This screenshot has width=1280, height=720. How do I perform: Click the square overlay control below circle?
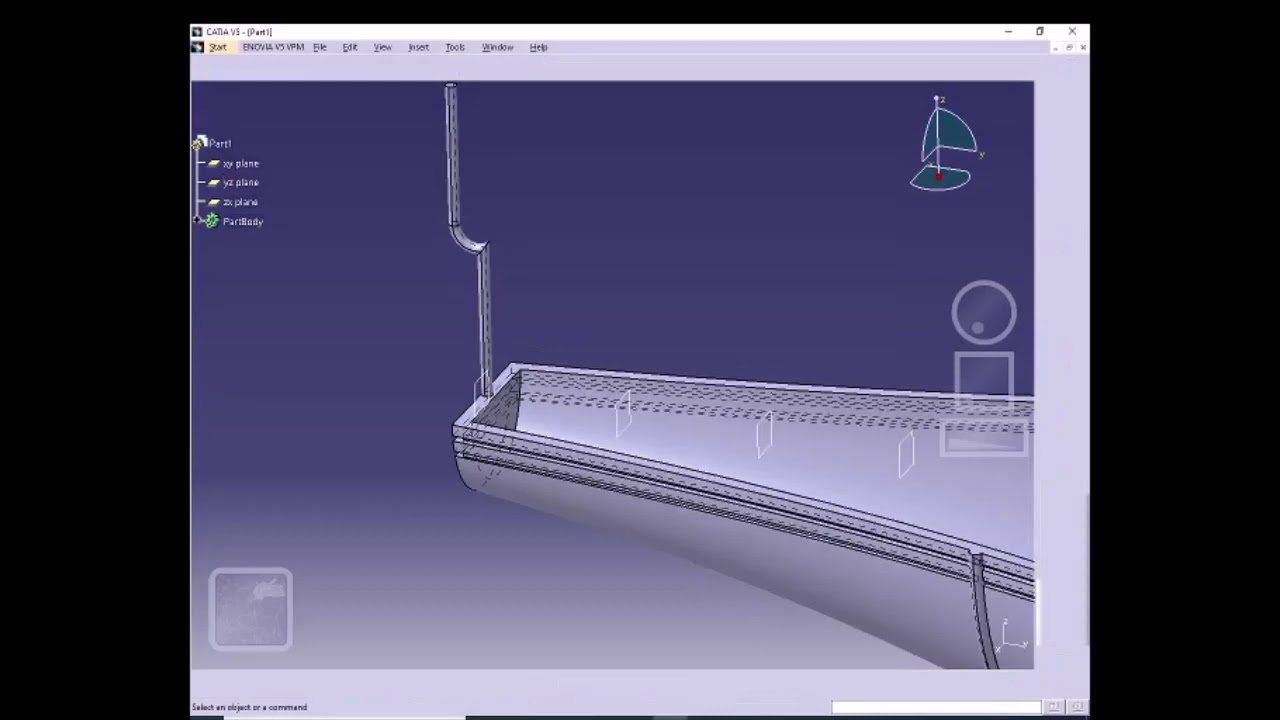pos(984,382)
